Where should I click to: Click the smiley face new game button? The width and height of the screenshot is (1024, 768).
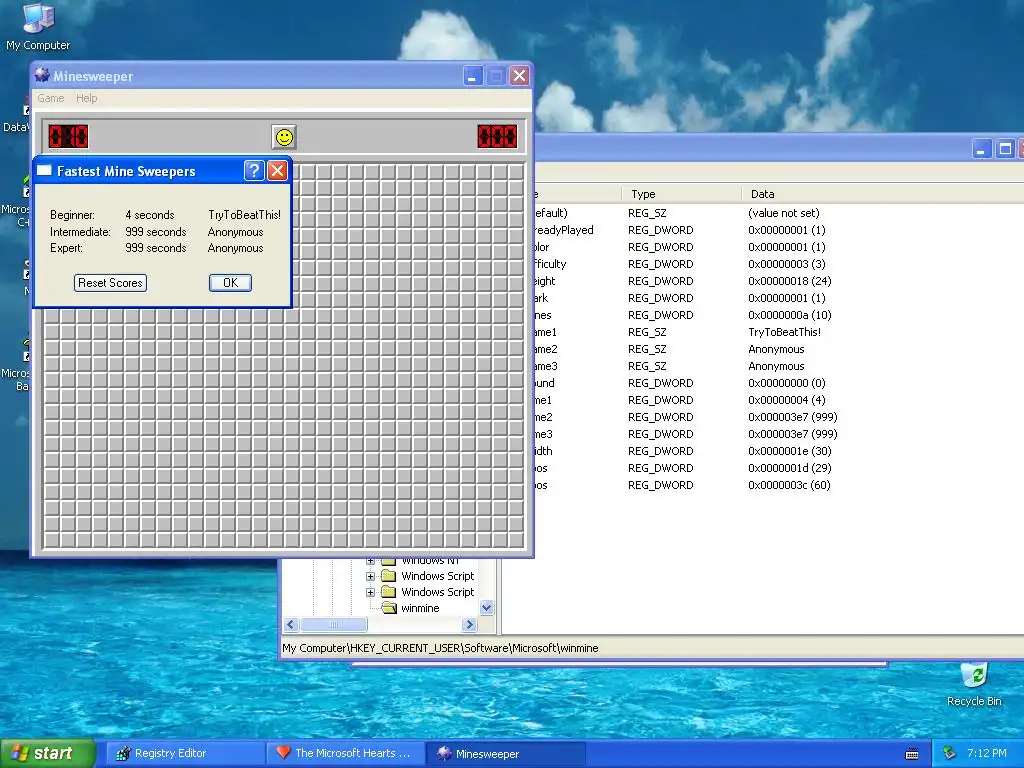coord(284,137)
